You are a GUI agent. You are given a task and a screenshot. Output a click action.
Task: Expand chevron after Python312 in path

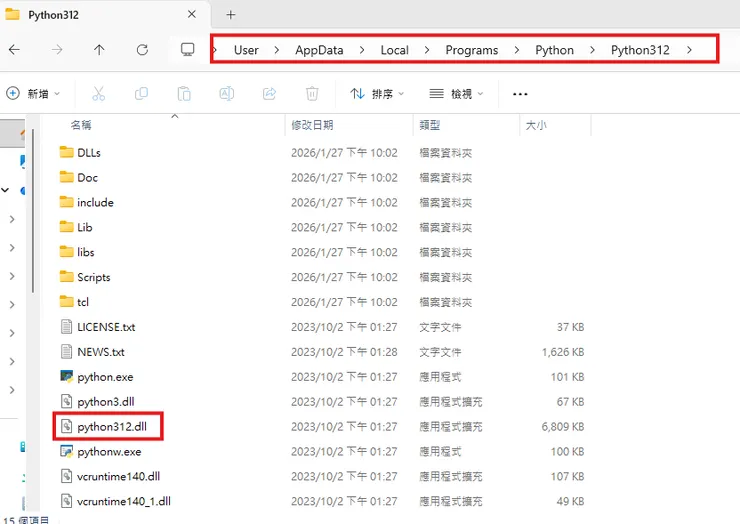[690, 50]
